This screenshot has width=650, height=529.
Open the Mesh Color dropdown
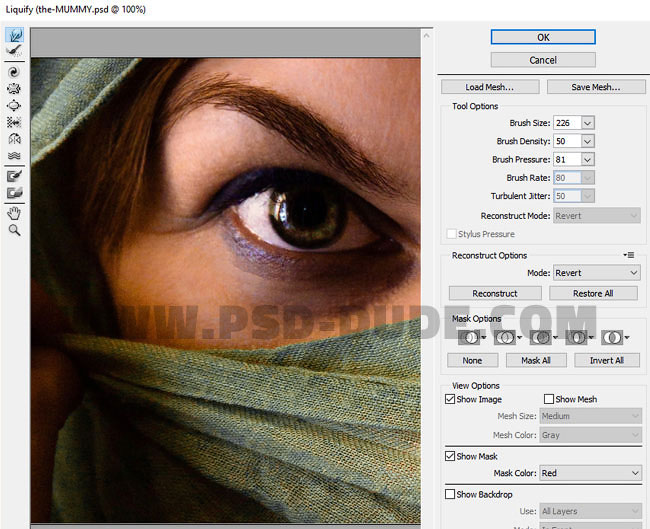[590, 435]
